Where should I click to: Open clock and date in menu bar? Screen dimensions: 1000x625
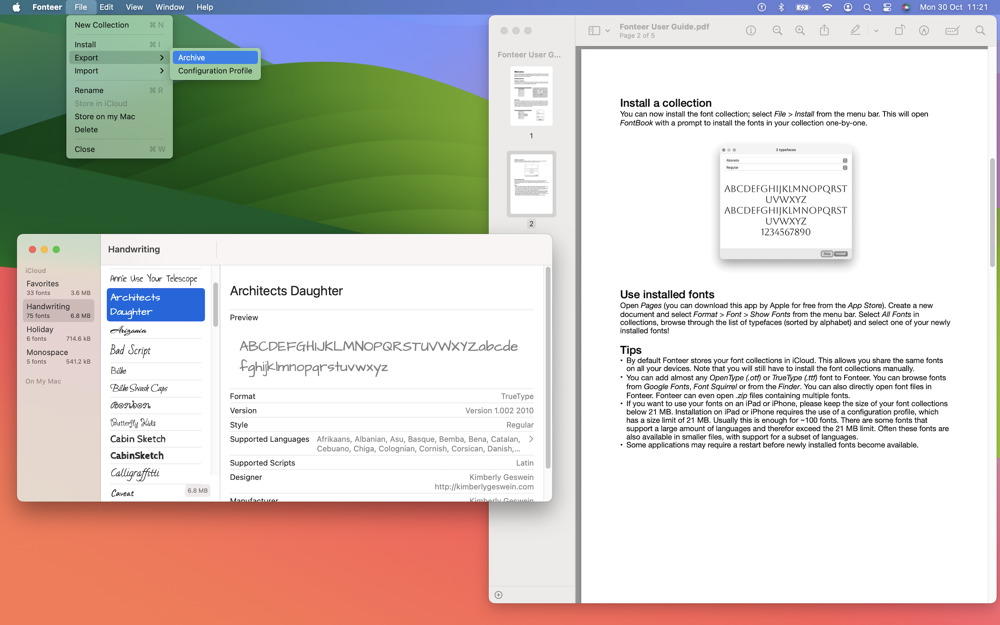point(953,7)
